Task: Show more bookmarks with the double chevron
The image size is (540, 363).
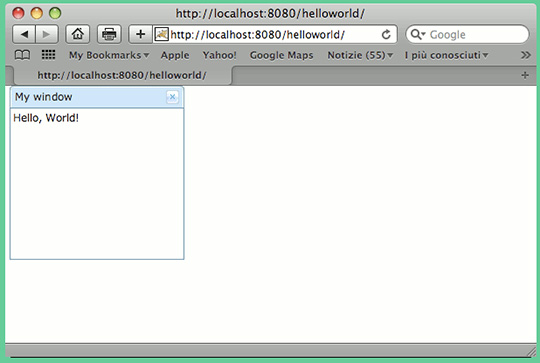Action: tap(526, 55)
